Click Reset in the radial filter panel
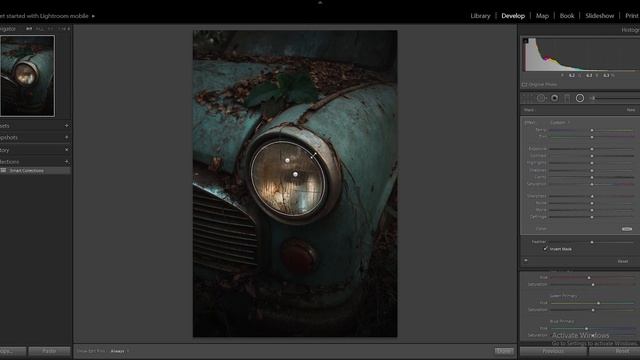Viewport: 640px width, 360px height. (x=622, y=261)
